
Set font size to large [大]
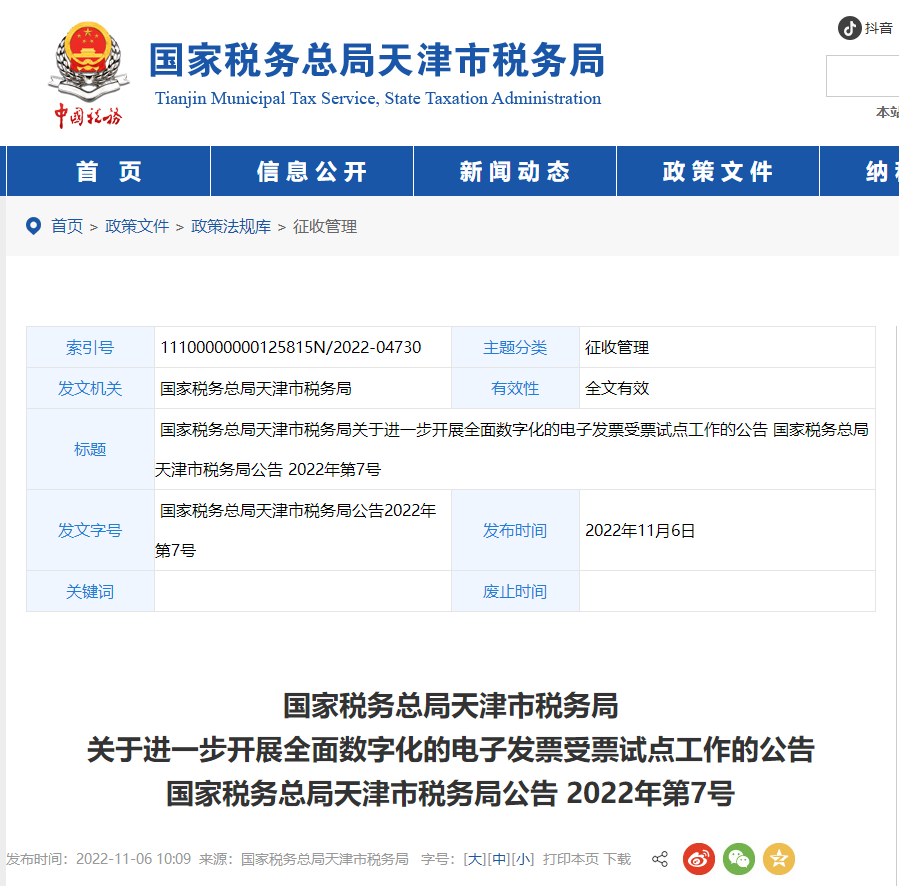475,859
